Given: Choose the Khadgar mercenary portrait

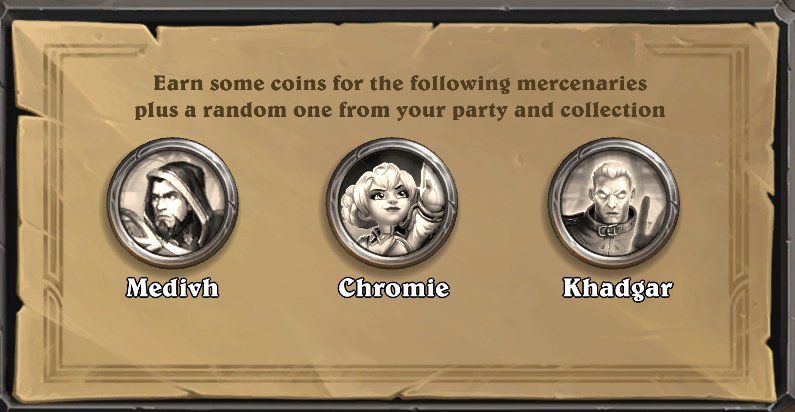Looking at the screenshot, I should pyautogui.click(x=614, y=203).
